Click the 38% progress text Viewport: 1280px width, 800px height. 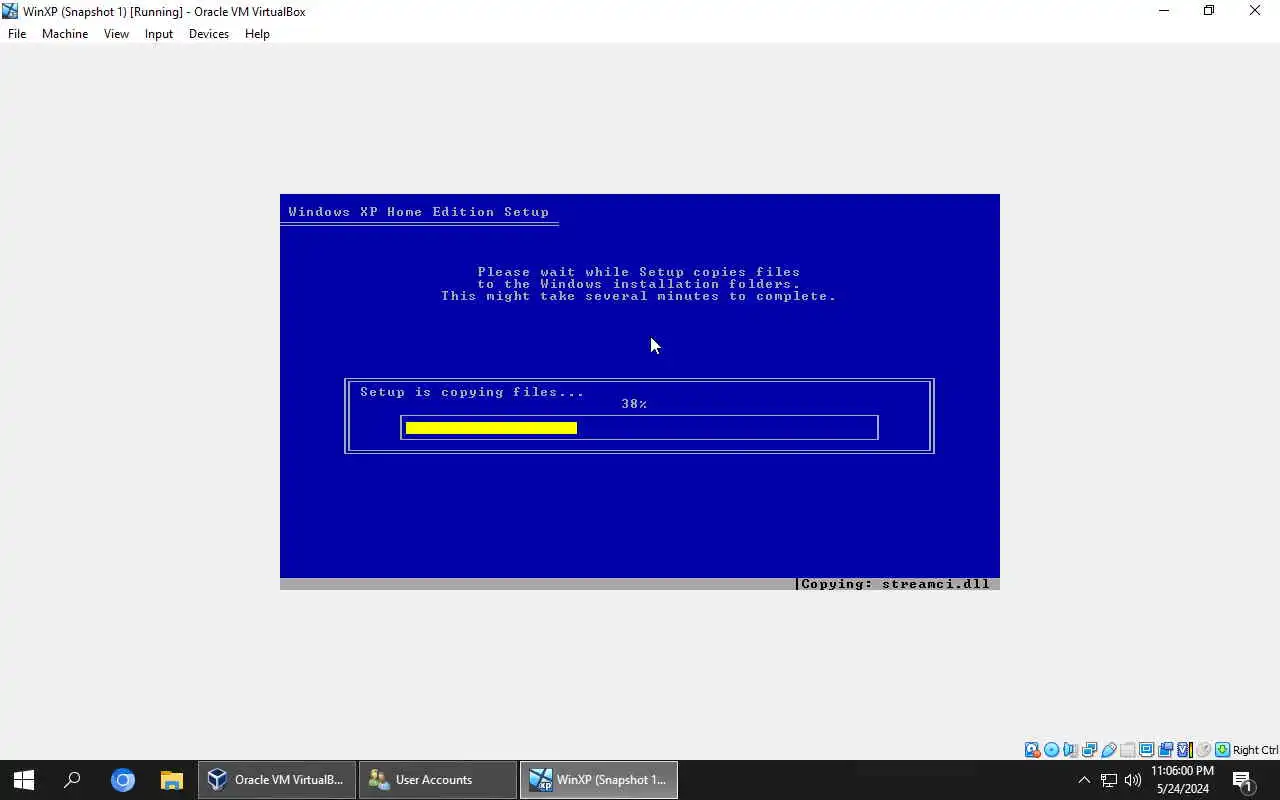634,404
